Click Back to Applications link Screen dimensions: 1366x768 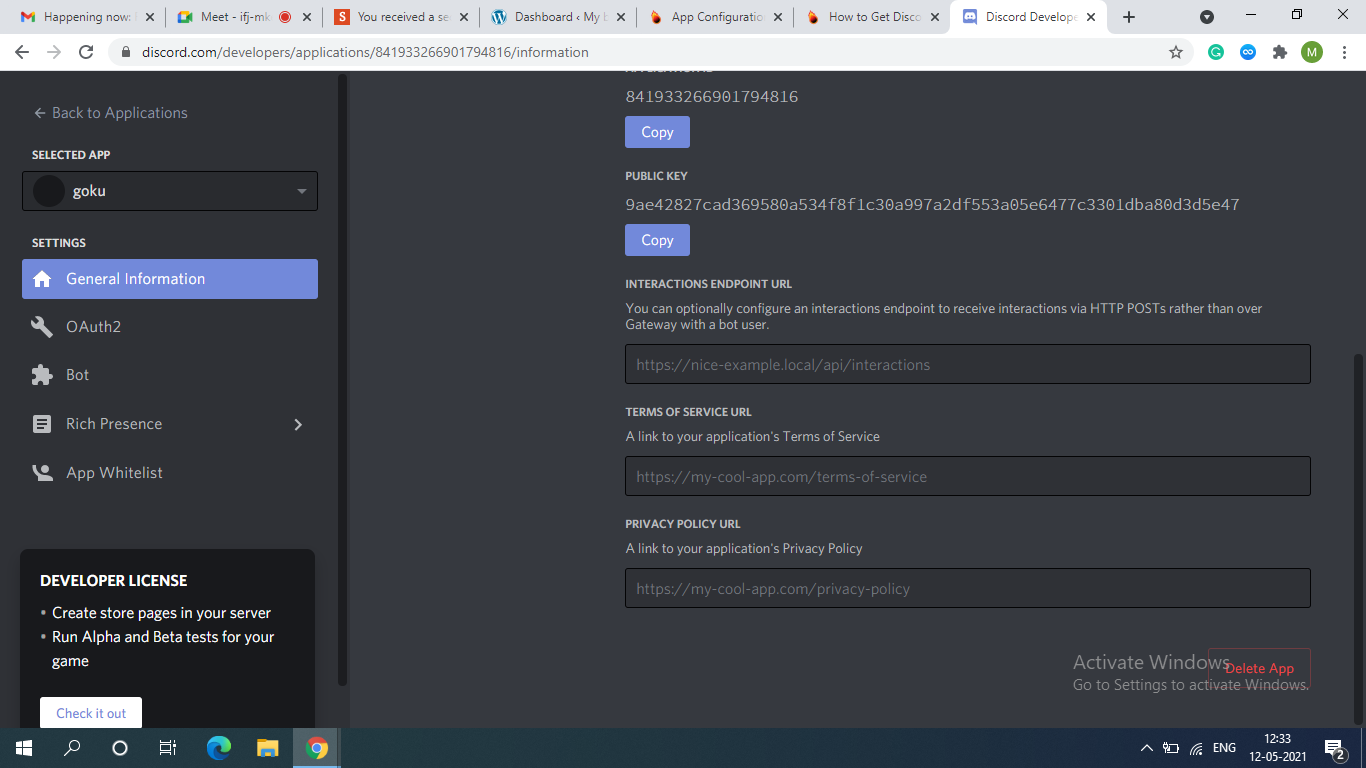(110, 113)
